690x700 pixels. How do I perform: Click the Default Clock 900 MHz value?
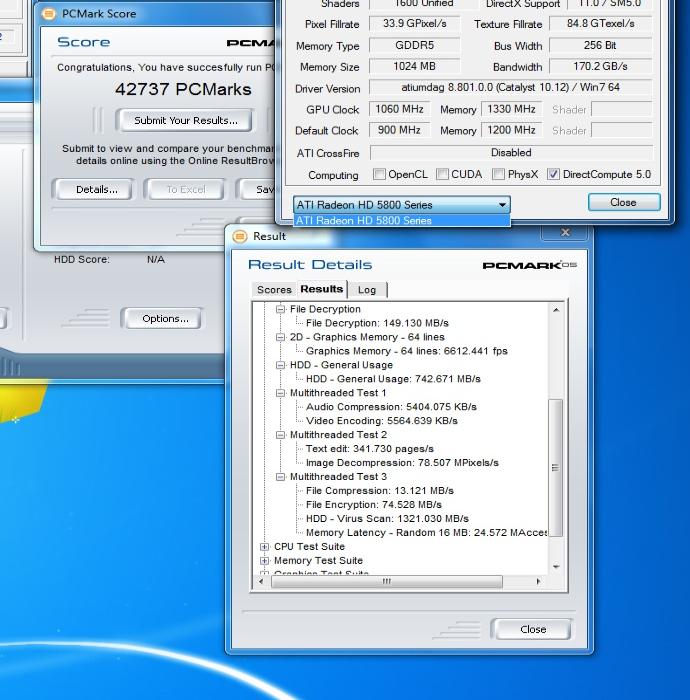pyautogui.click(x=399, y=130)
